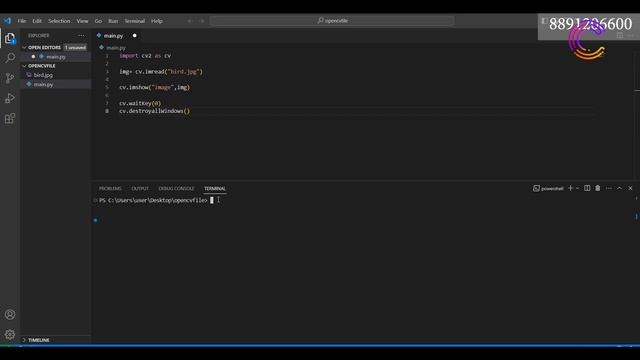Open terminal panel more actions ellipsis
Image resolution: width=640 pixels, height=360 pixels.
(609, 188)
